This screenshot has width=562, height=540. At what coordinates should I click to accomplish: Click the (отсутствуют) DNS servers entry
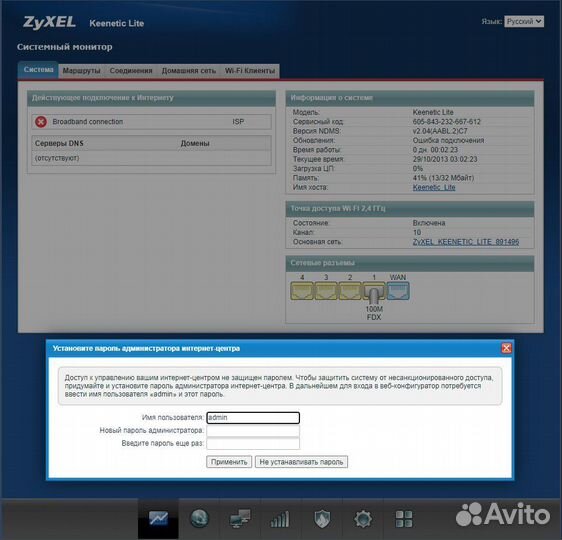57,158
